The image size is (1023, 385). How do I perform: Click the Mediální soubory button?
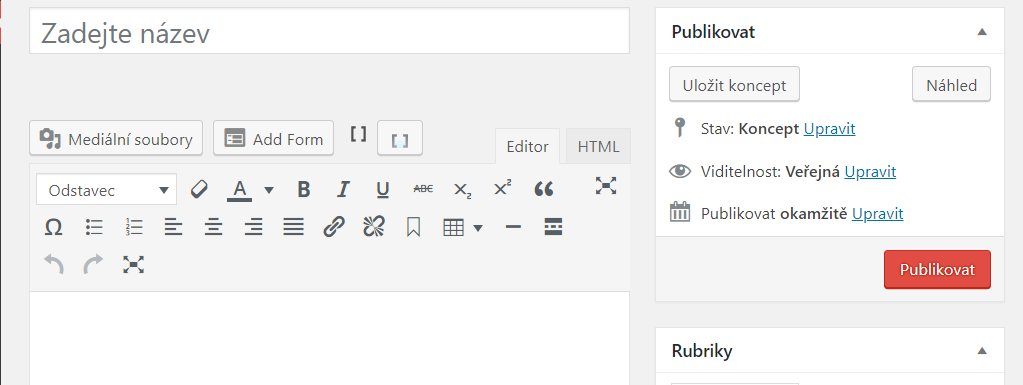(x=116, y=138)
